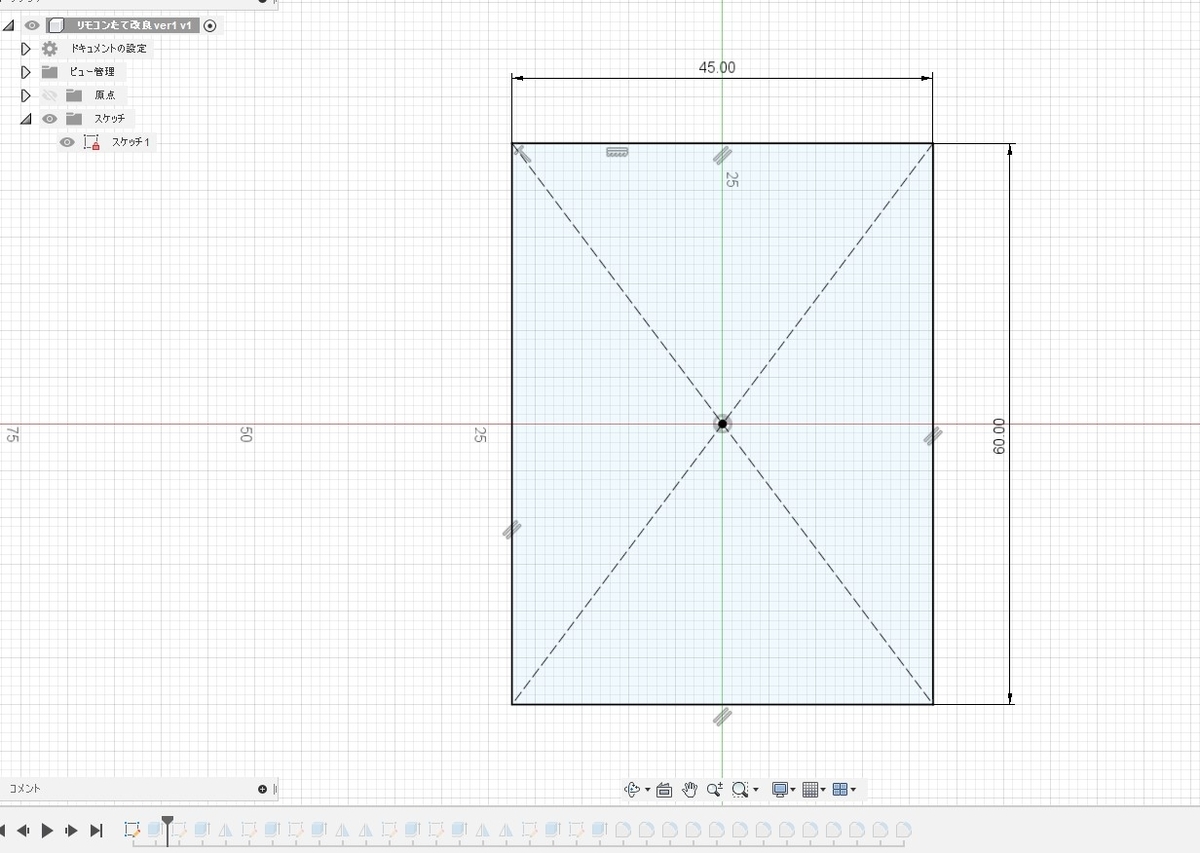
Task: Jump to end of timeline
Action: tap(97, 830)
